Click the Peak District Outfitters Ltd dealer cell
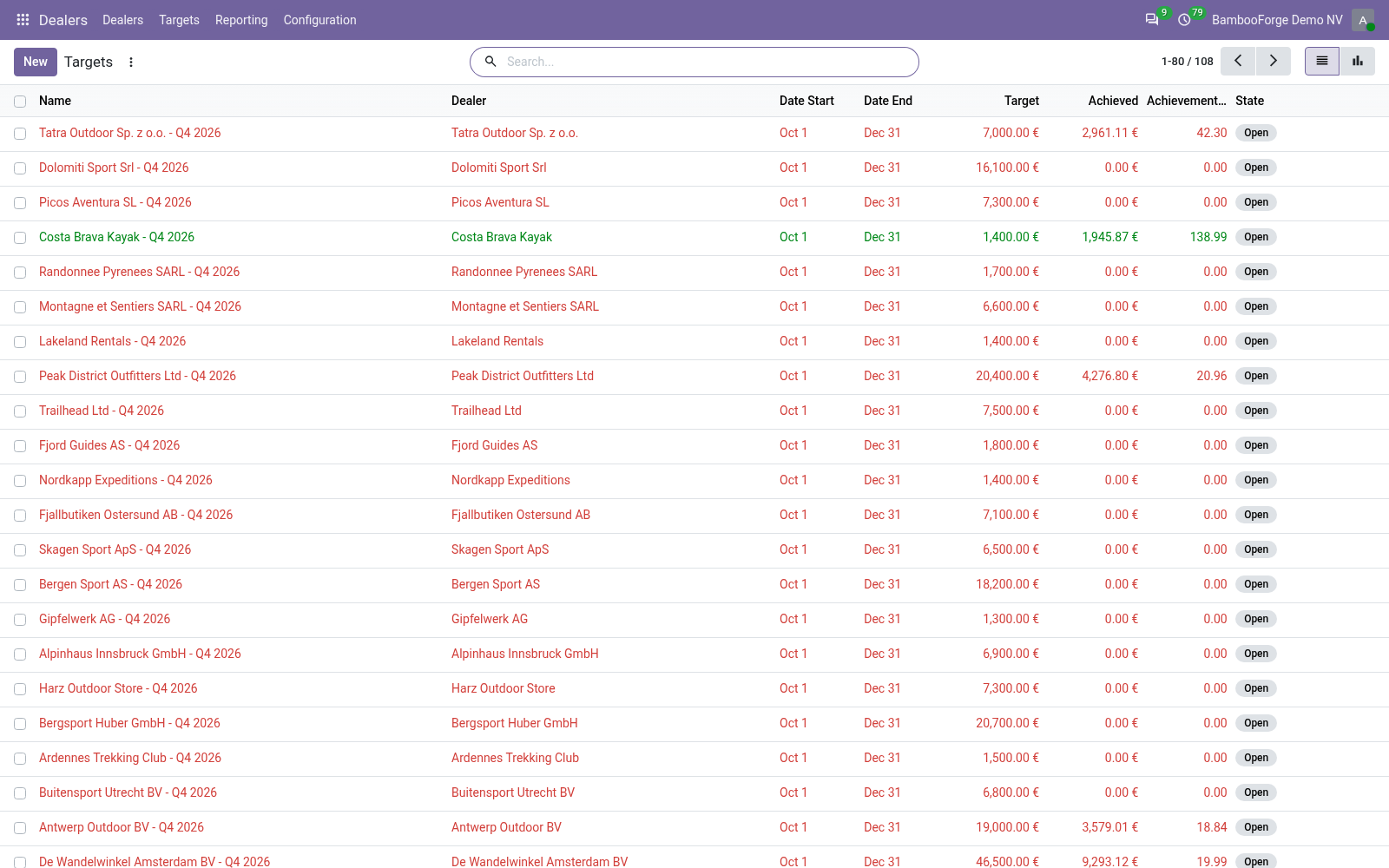This screenshot has width=1389, height=868. [523, 376]
